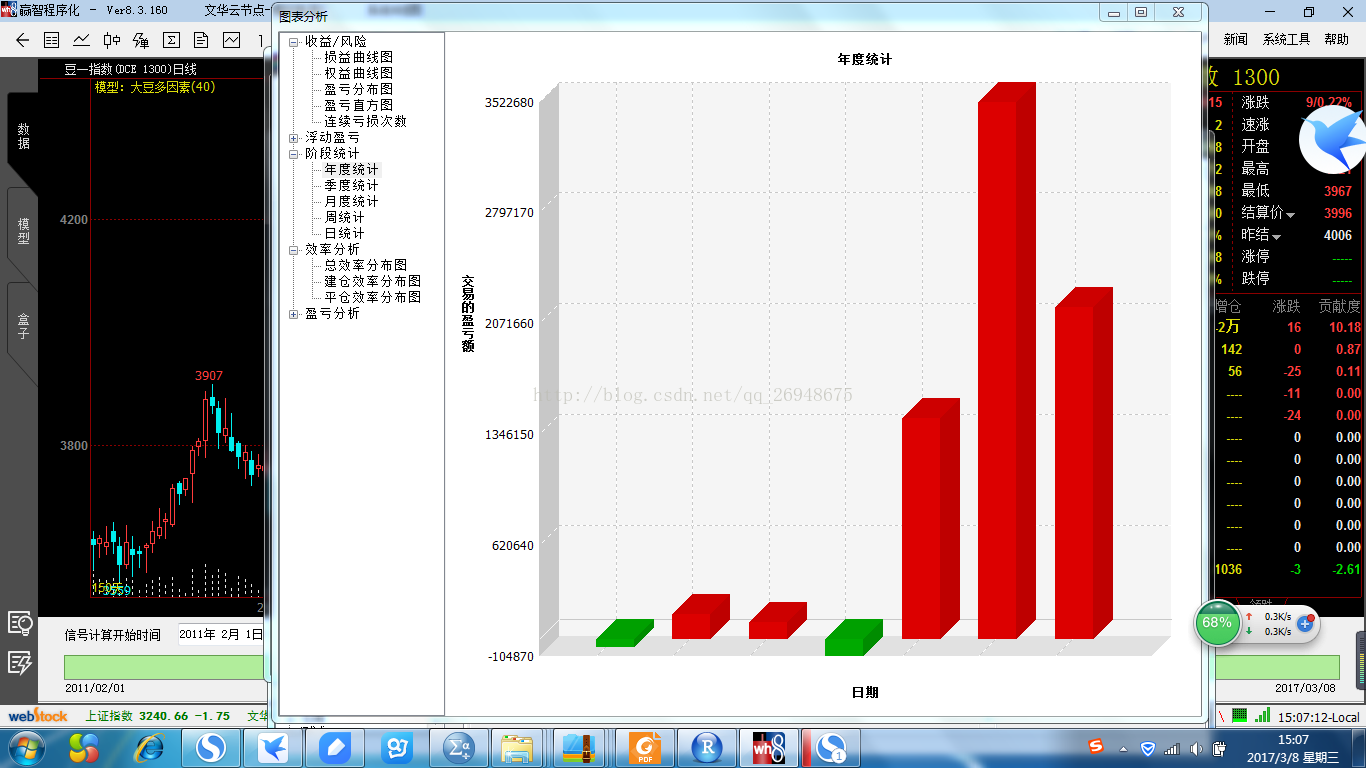The width and height of the screenshot is (1366, 768).
Task: Click the tallest red bar in chart
Action: pos(1005,361)
